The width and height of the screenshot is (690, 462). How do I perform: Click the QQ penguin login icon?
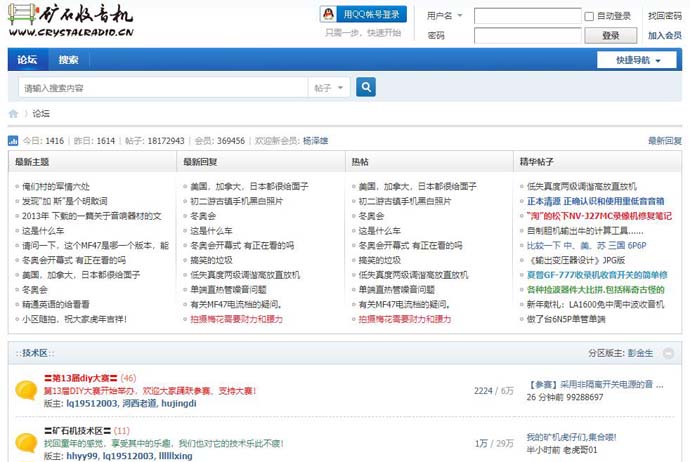(328, 14)
